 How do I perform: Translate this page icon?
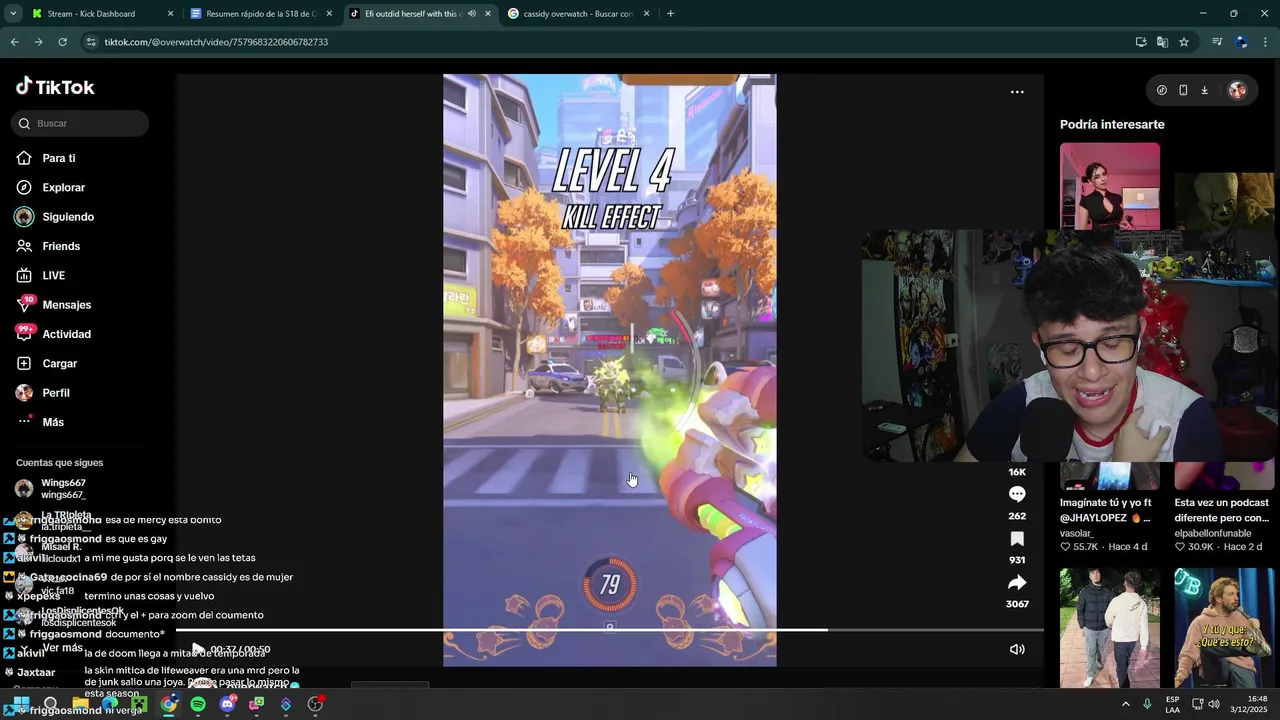coord(1162,42)
